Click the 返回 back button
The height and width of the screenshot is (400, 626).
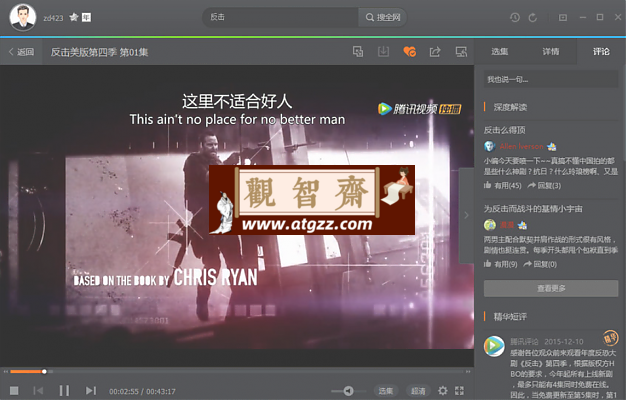(x=21, y=51)
